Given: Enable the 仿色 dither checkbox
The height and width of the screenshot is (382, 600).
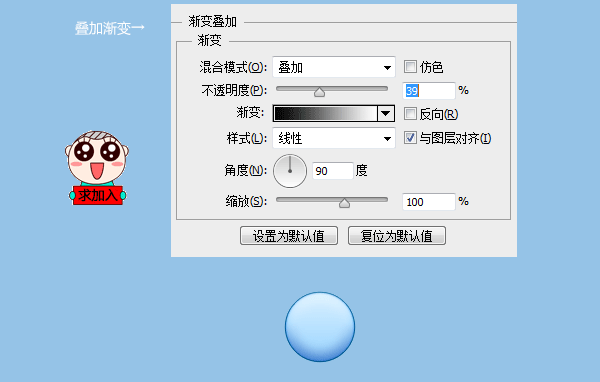Looking at the screenshot, I should pyautogui.click(x=410, y=67).
